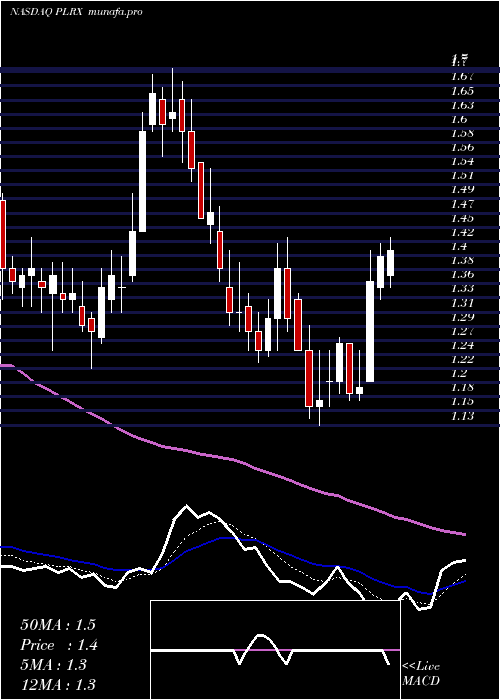Click the 1.4 price axis label
Image resolution: width=500 pixels, height=700 pixels.
coord(459,247)
